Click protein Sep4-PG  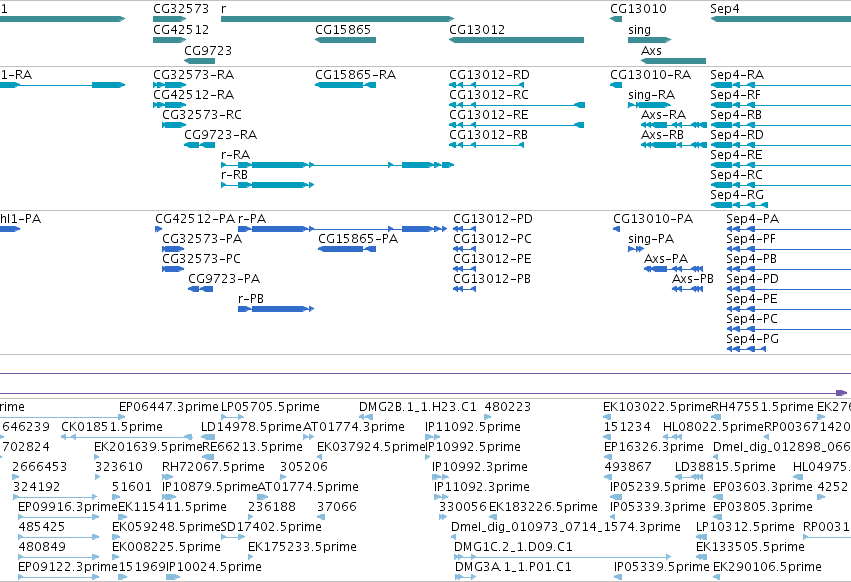point(753,339)
